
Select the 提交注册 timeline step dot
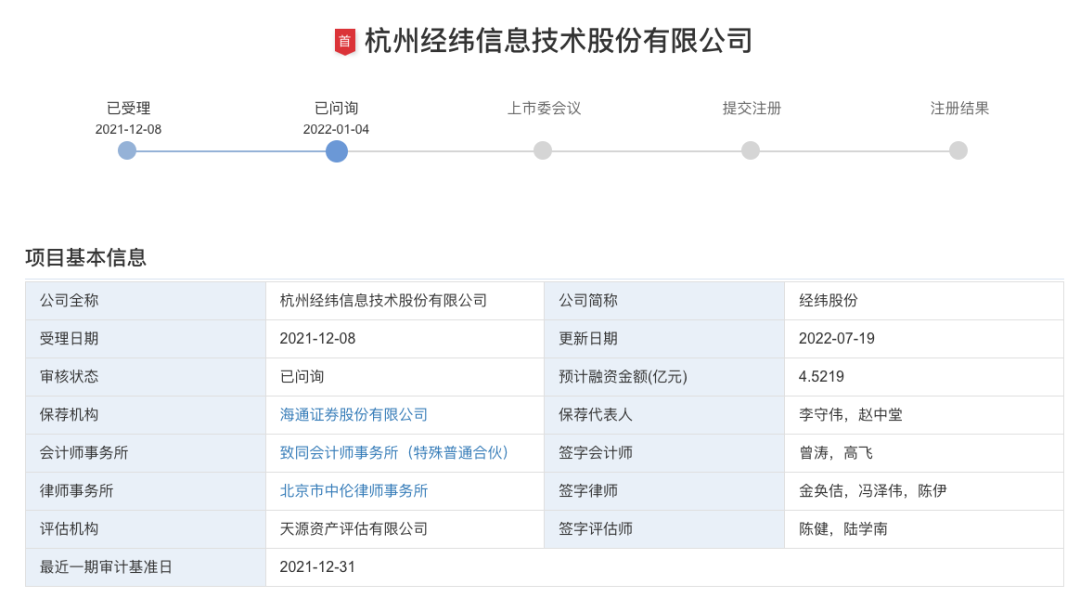pyautogui.click(x=751, y=151)
